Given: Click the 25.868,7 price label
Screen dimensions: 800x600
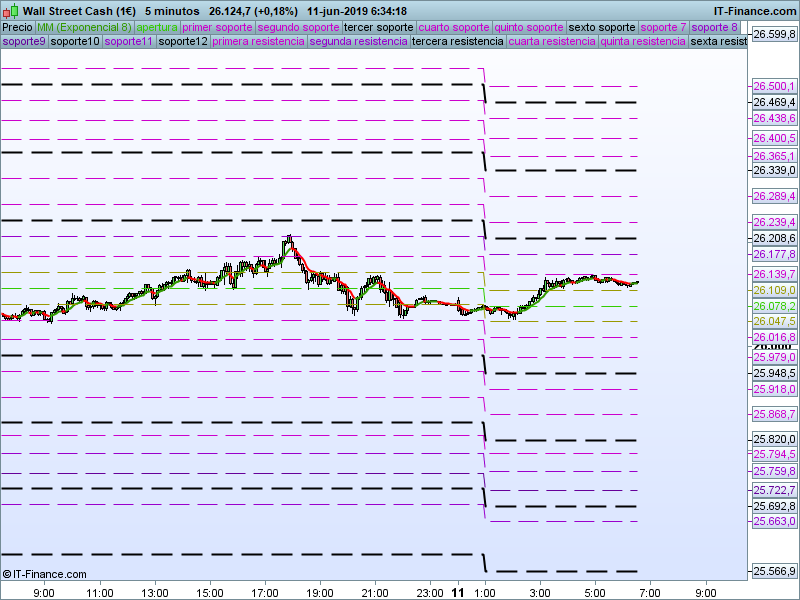Looking at the screenshot, I should click(774, 414).
